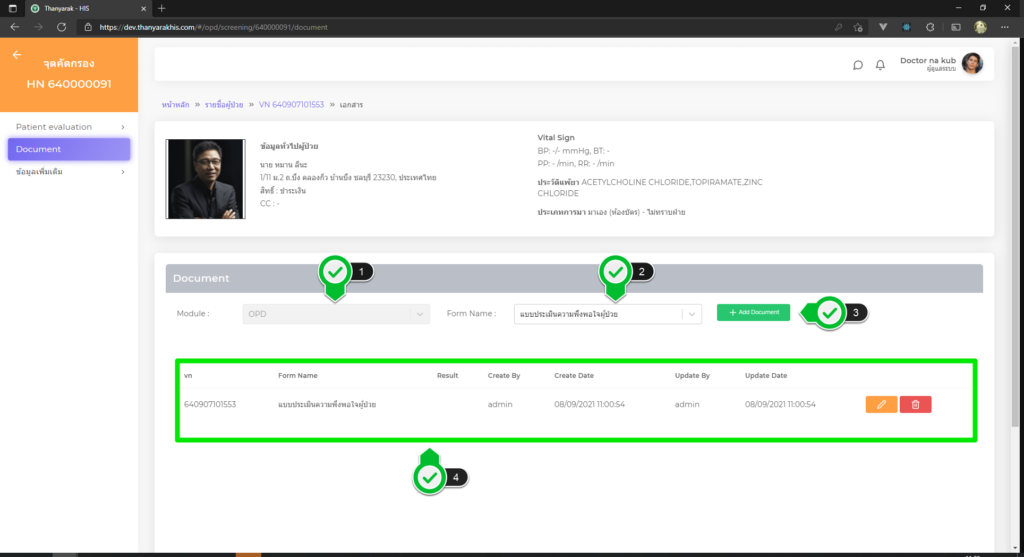Screen dimensions: 1024x557
Task: Click the orange pencil edit icon
Action: [x=881, y=404]
